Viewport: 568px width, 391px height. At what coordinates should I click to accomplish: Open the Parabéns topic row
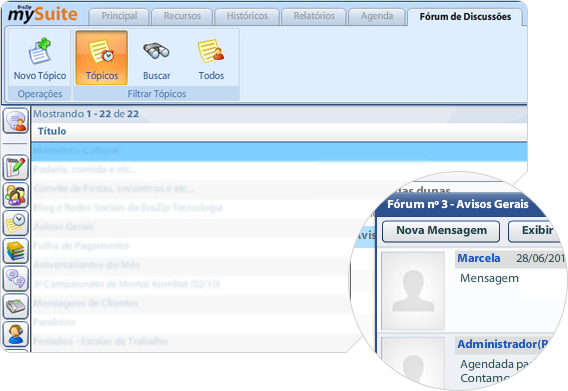pos(54,322)
